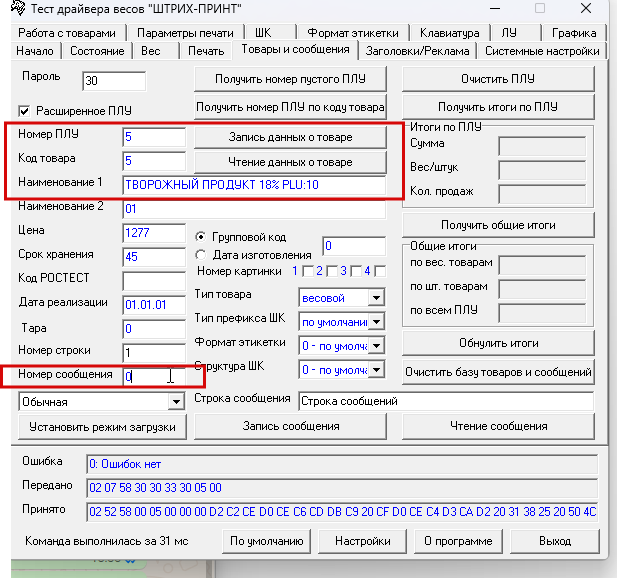Viewport: 617px width, 578px height.
Task: Click Запись данных о товаре button
Action: [x=290, y=137]
